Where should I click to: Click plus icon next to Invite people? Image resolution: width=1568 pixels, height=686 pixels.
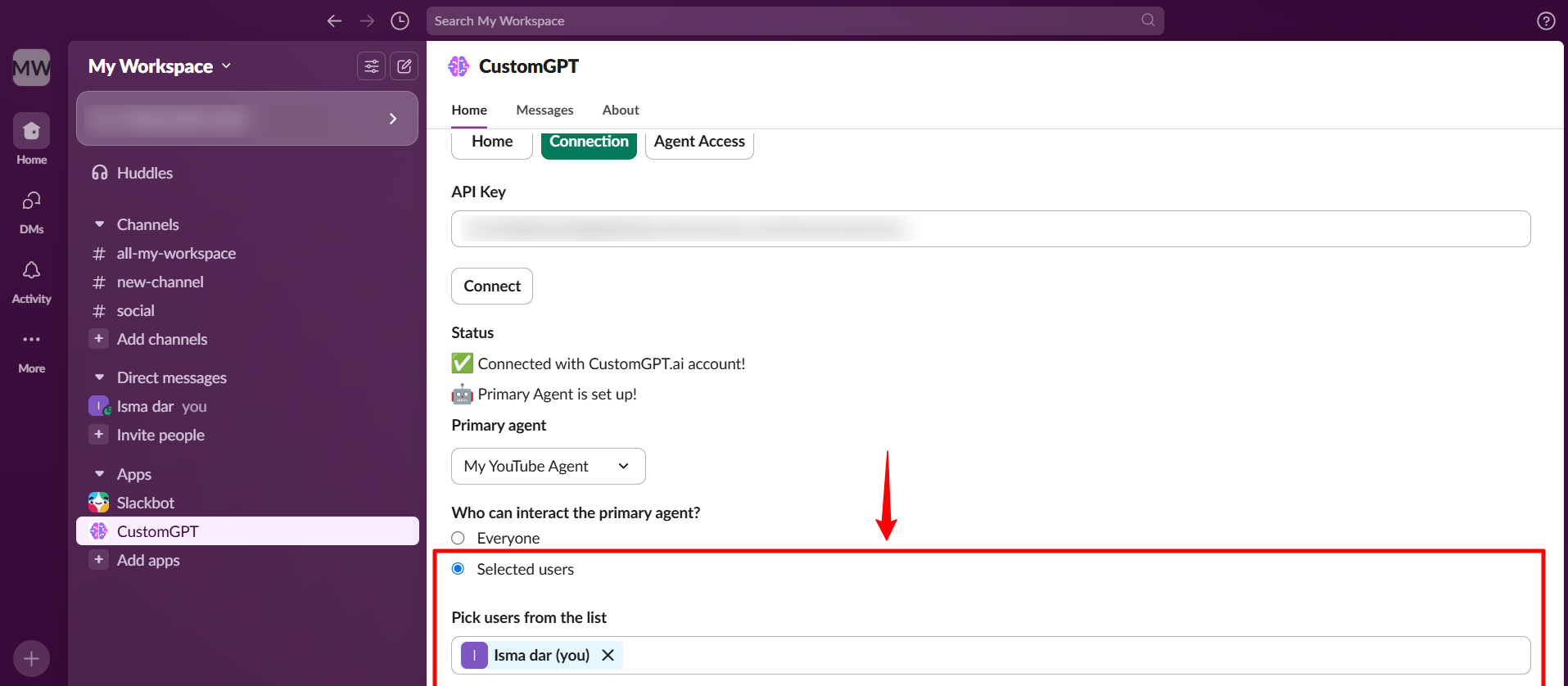tap(98, 435)
